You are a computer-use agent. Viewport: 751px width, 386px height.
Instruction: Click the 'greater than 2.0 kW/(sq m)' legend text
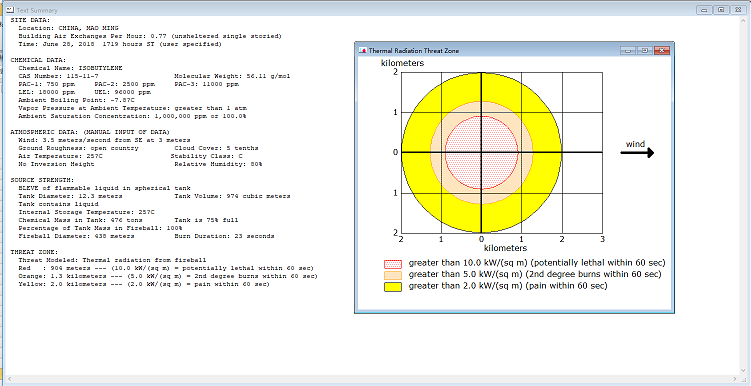(508, 286)
